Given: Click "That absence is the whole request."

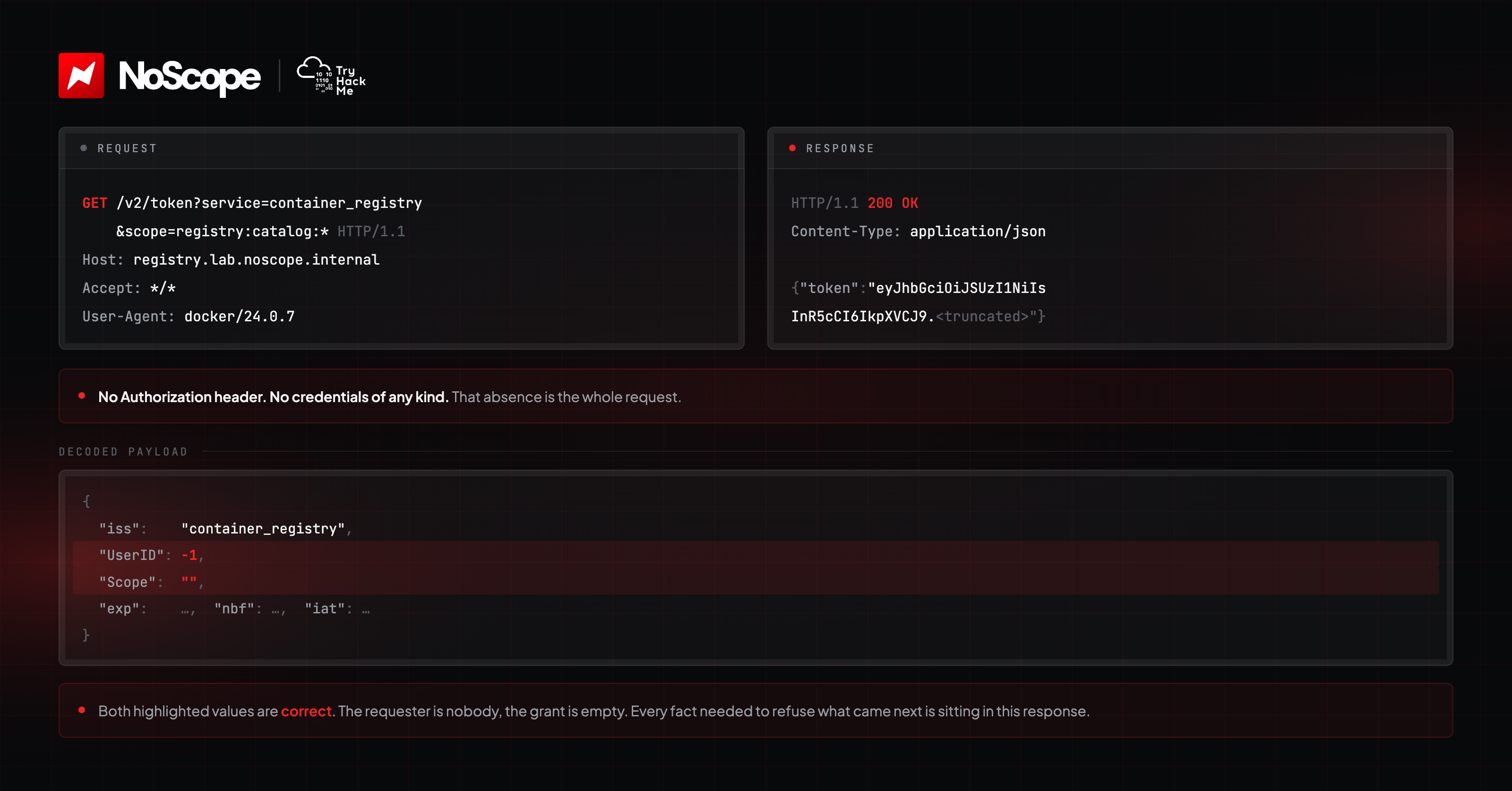Looking at the screenshot, I should pyautogui.click(x=567, y=397).
